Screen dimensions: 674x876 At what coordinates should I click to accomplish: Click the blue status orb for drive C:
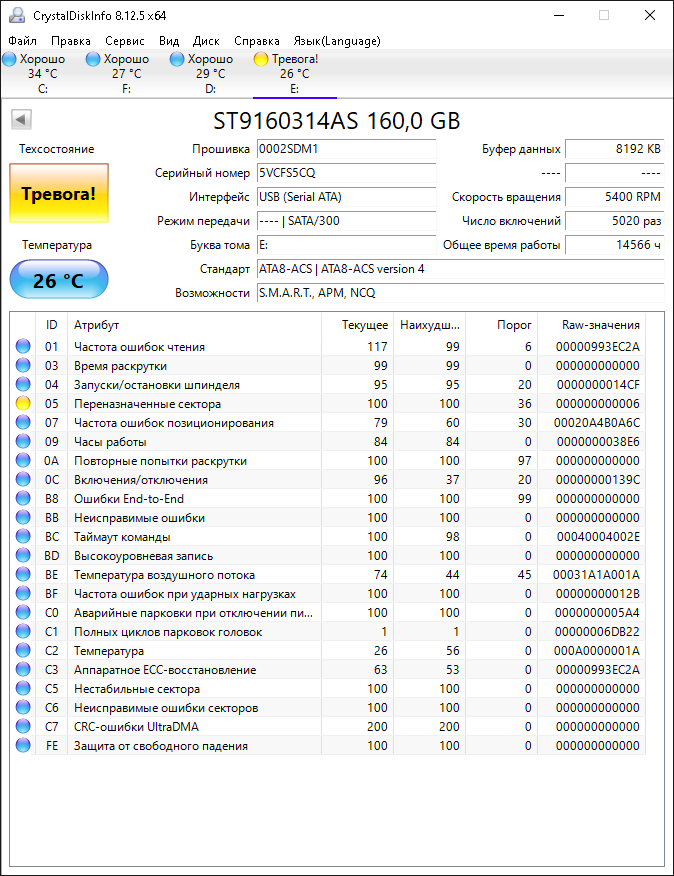[x=10, y=59]
